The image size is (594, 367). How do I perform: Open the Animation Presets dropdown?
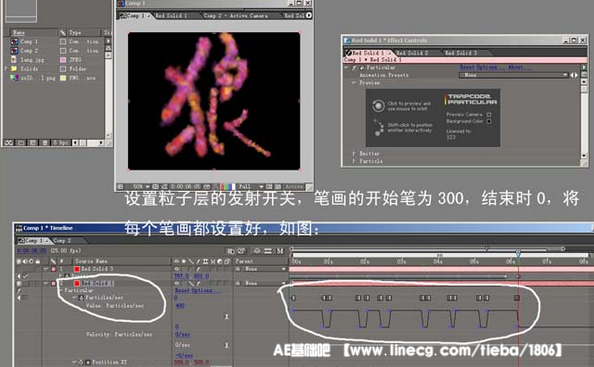click(x=513, y=75)
